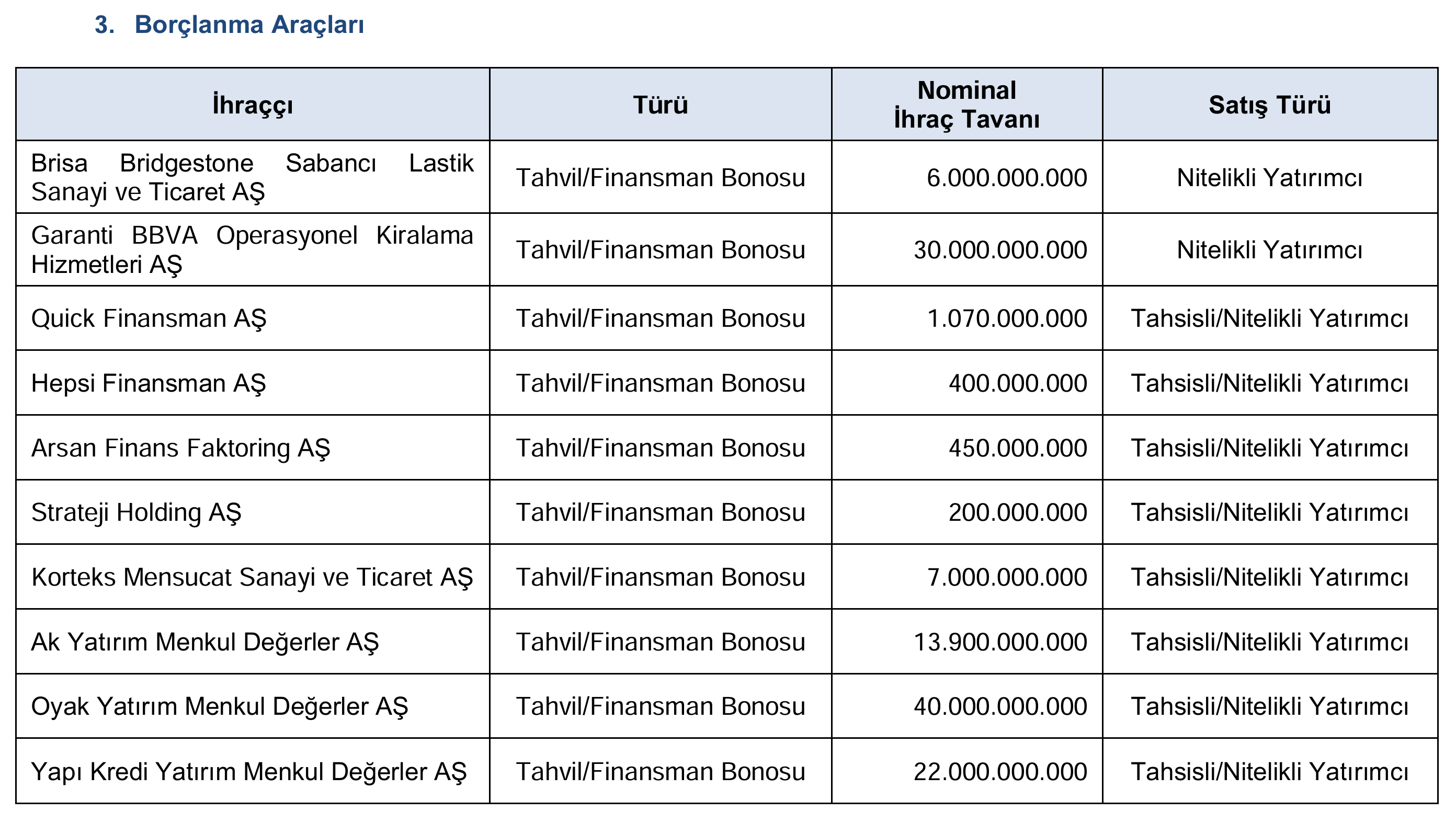Select the 40.000.000.000 amount for Oyak
Viewport: 1456px width, 823px height.
1000,706
